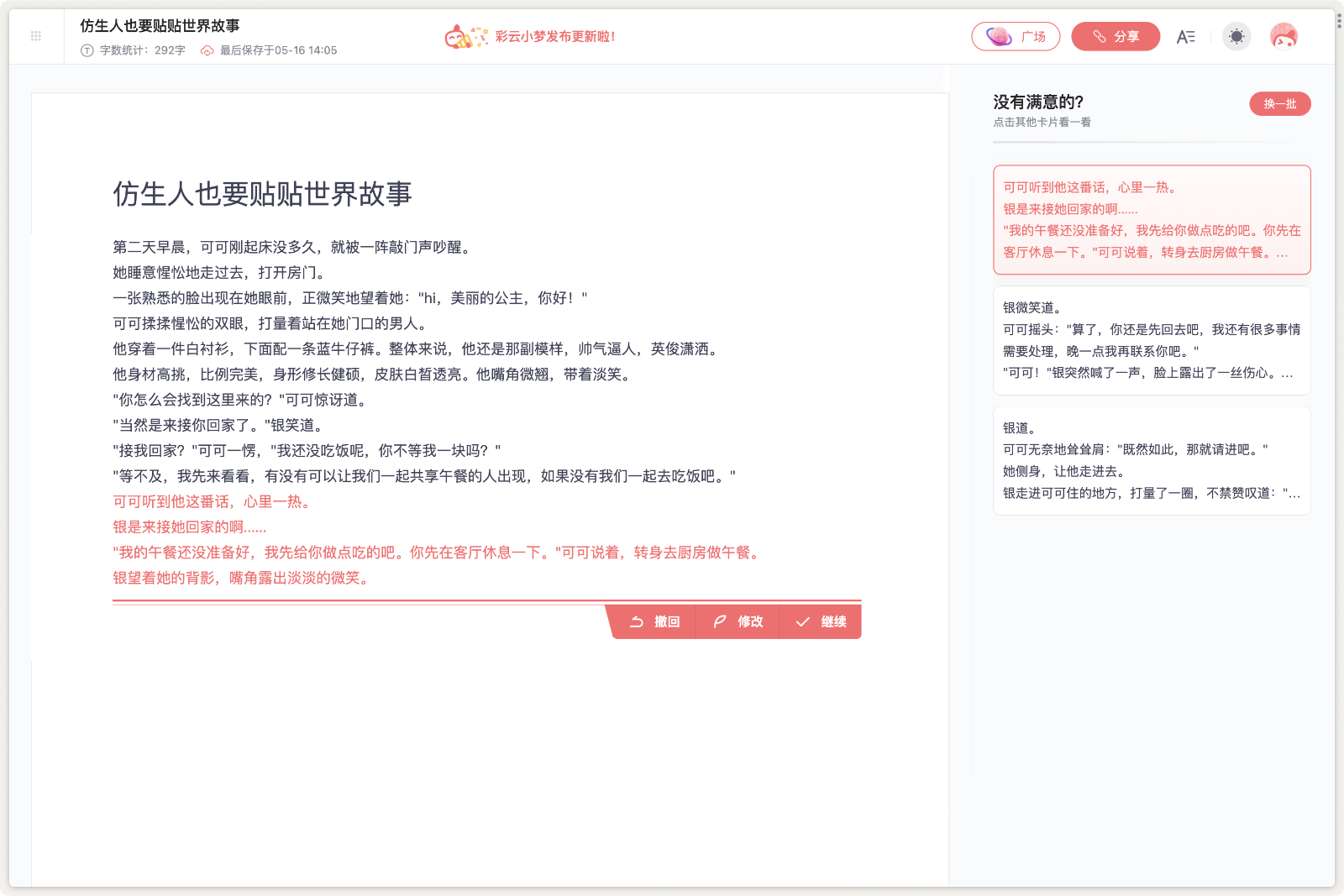1344x896 pixels.
Task: Click the planet icon inside 广场 button
Action: click(998, 36)
